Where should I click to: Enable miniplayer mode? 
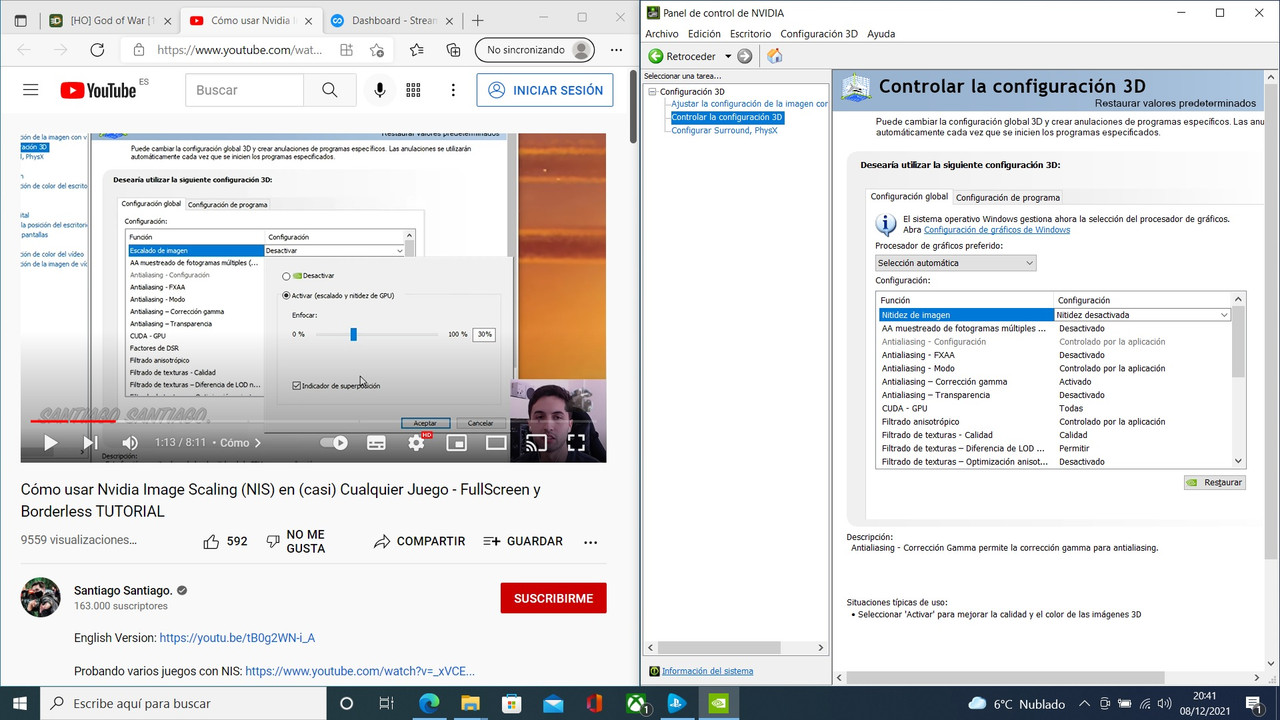(x=456, y=442)
